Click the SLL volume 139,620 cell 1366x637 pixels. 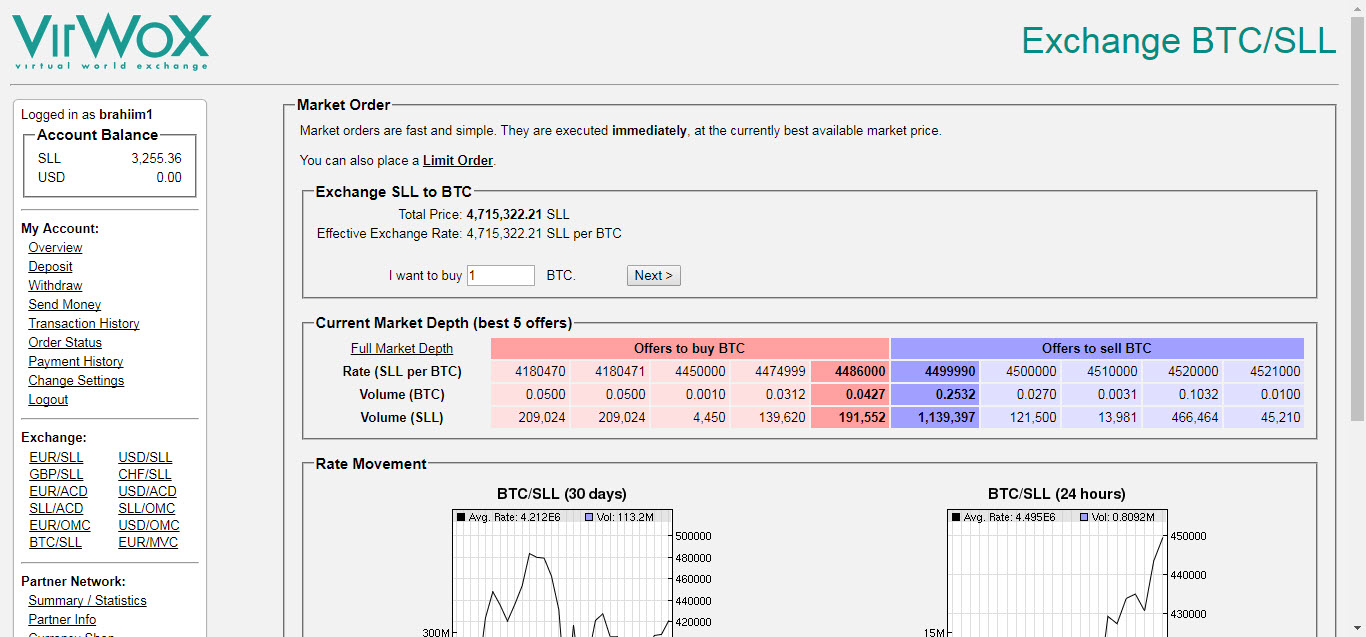pos(771,418)
